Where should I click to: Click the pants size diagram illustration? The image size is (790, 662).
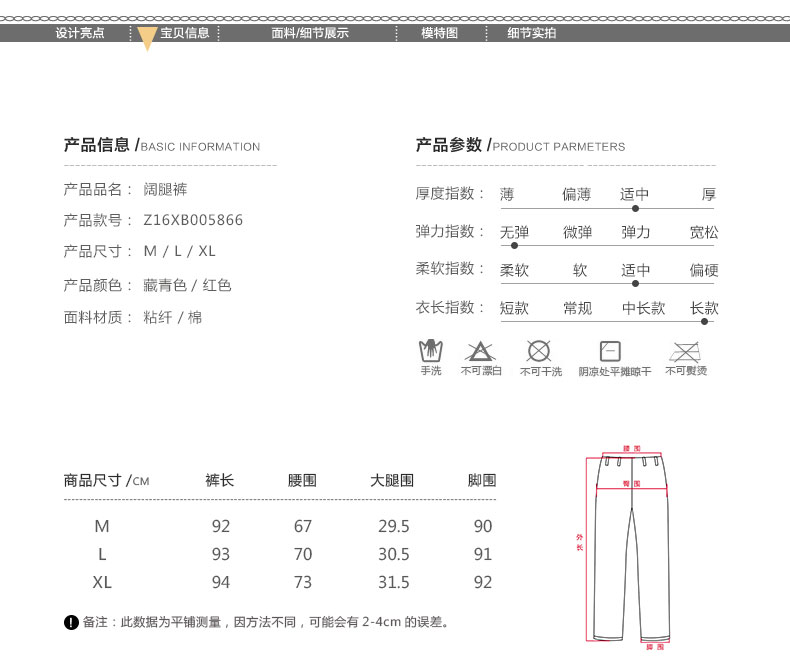coord(631,547)
